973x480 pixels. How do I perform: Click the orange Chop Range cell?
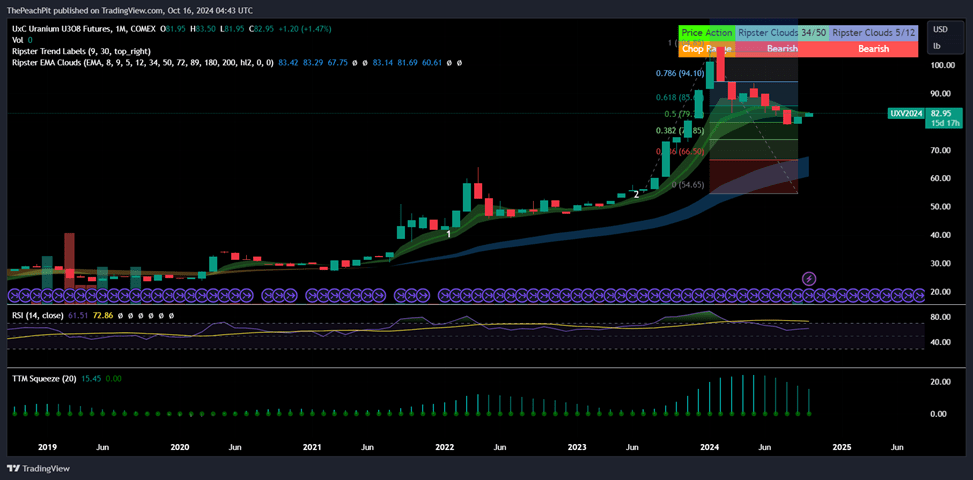[706, 48]
